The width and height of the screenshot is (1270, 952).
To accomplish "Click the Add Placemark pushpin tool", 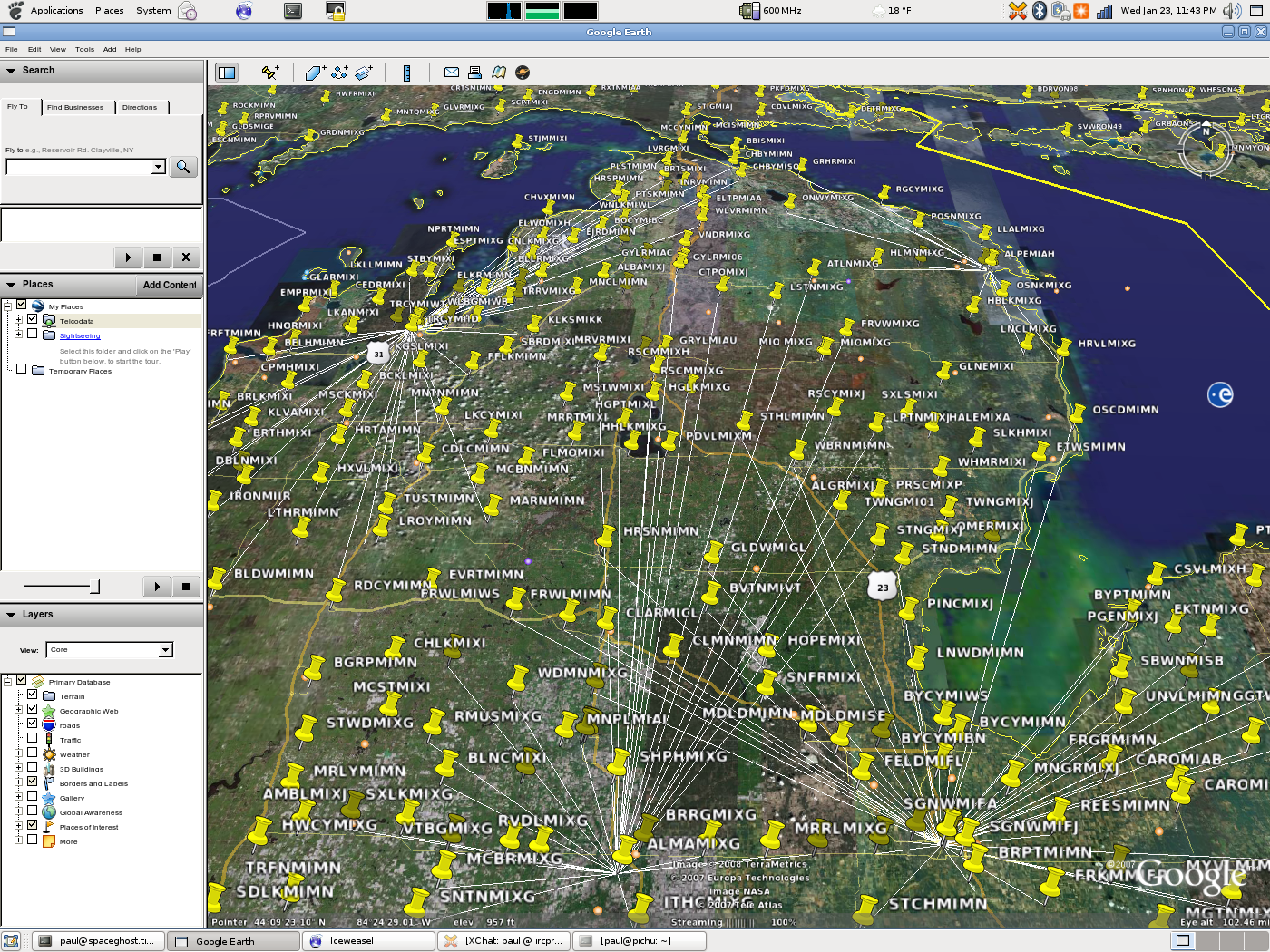I will point(270,73).
